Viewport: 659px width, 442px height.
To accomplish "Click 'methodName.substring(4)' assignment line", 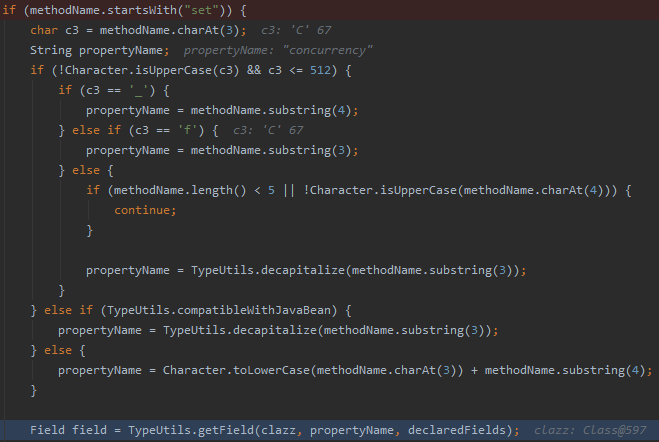I will [222, 110].
